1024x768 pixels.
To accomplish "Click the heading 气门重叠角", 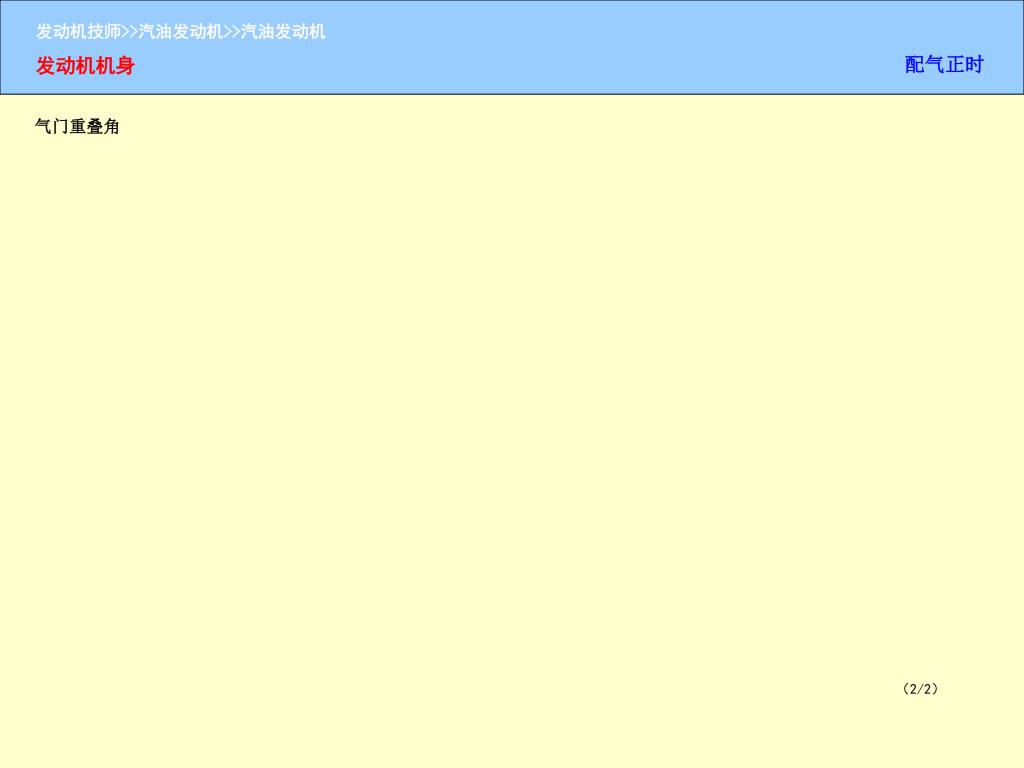I will click(77, 126).
